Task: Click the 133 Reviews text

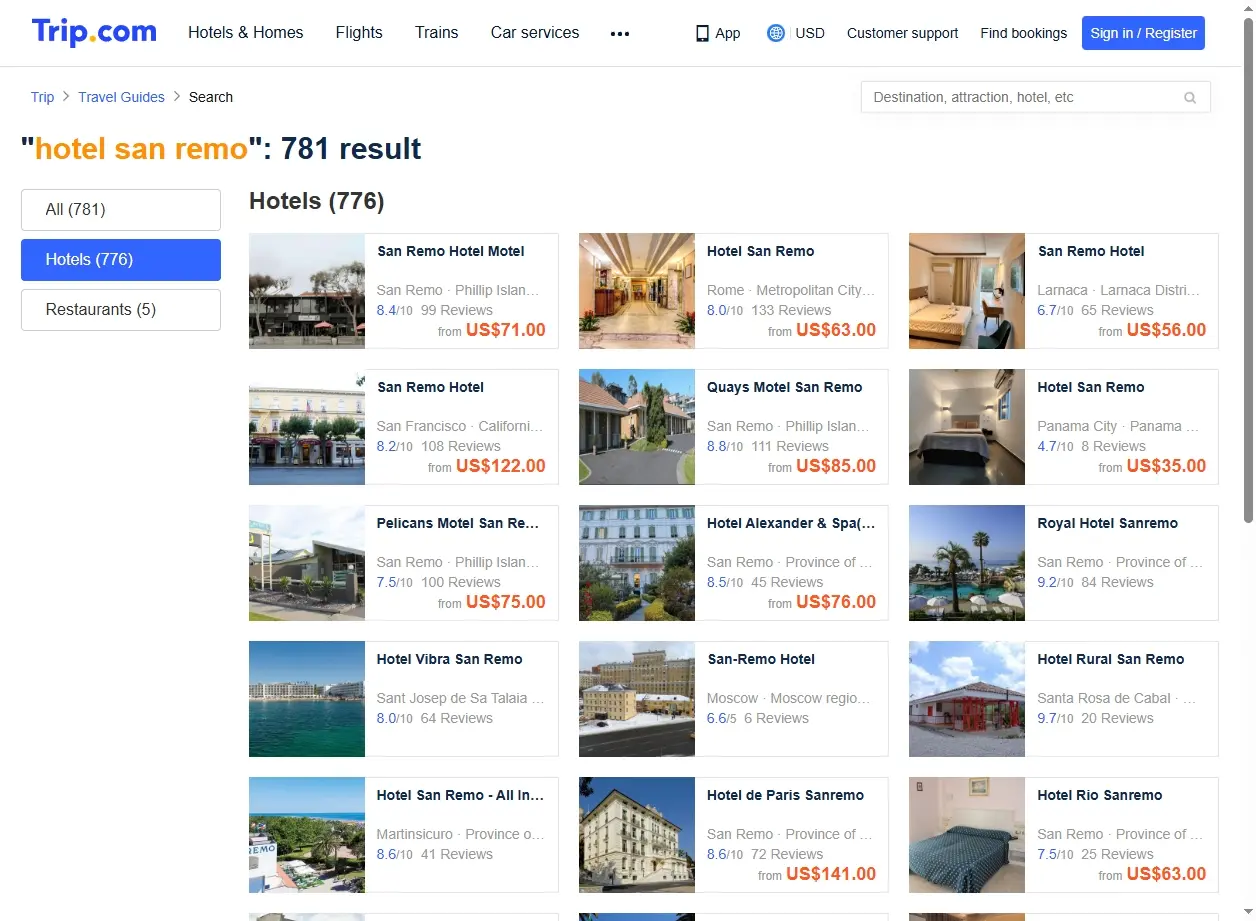Action: (x=791, y=311)
